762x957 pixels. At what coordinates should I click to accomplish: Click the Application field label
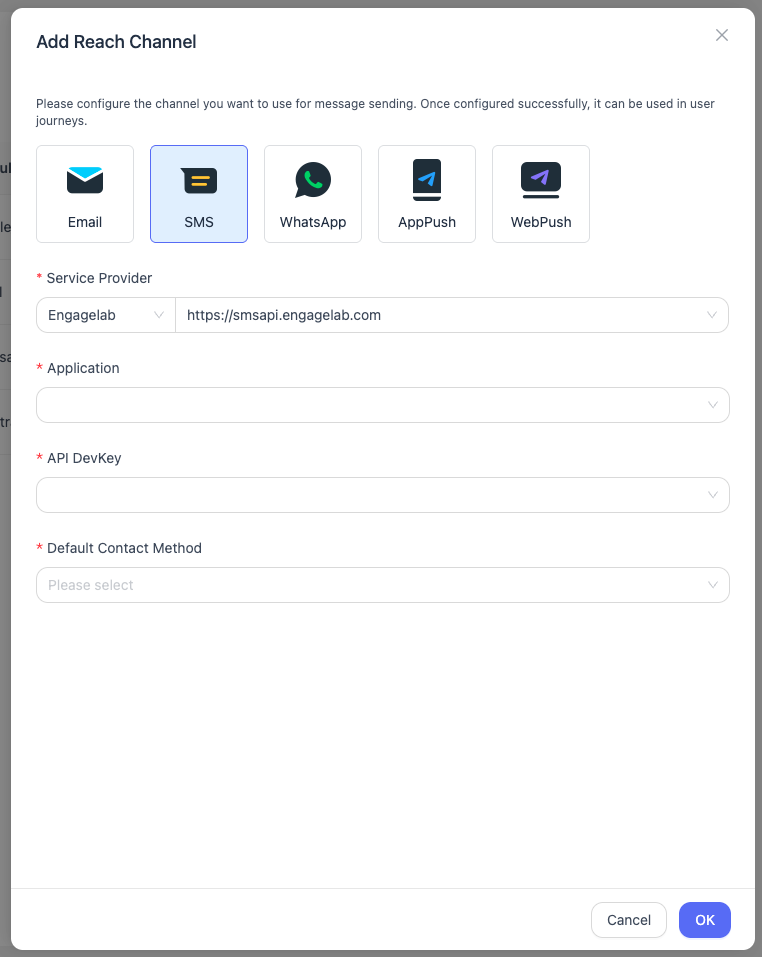[x=84, y=368]
